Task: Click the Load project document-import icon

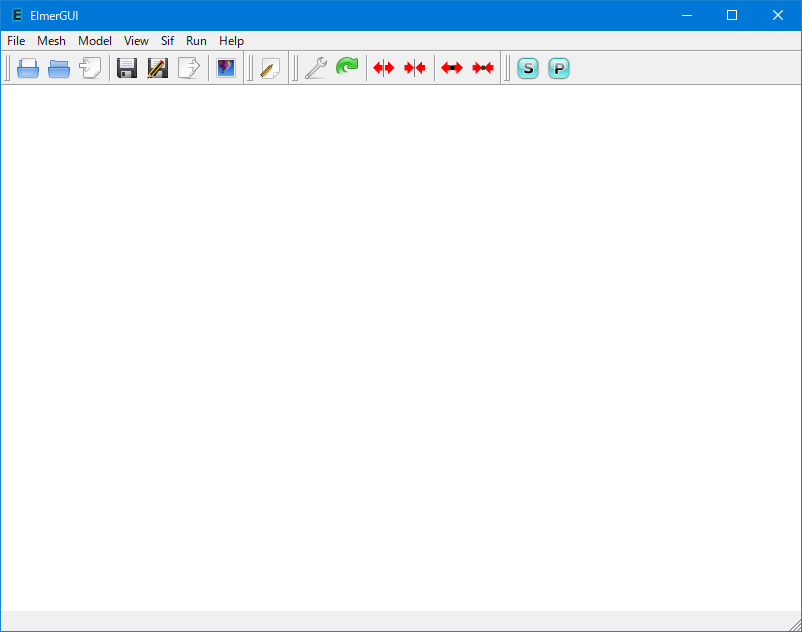Action: (x=90, y=68)
